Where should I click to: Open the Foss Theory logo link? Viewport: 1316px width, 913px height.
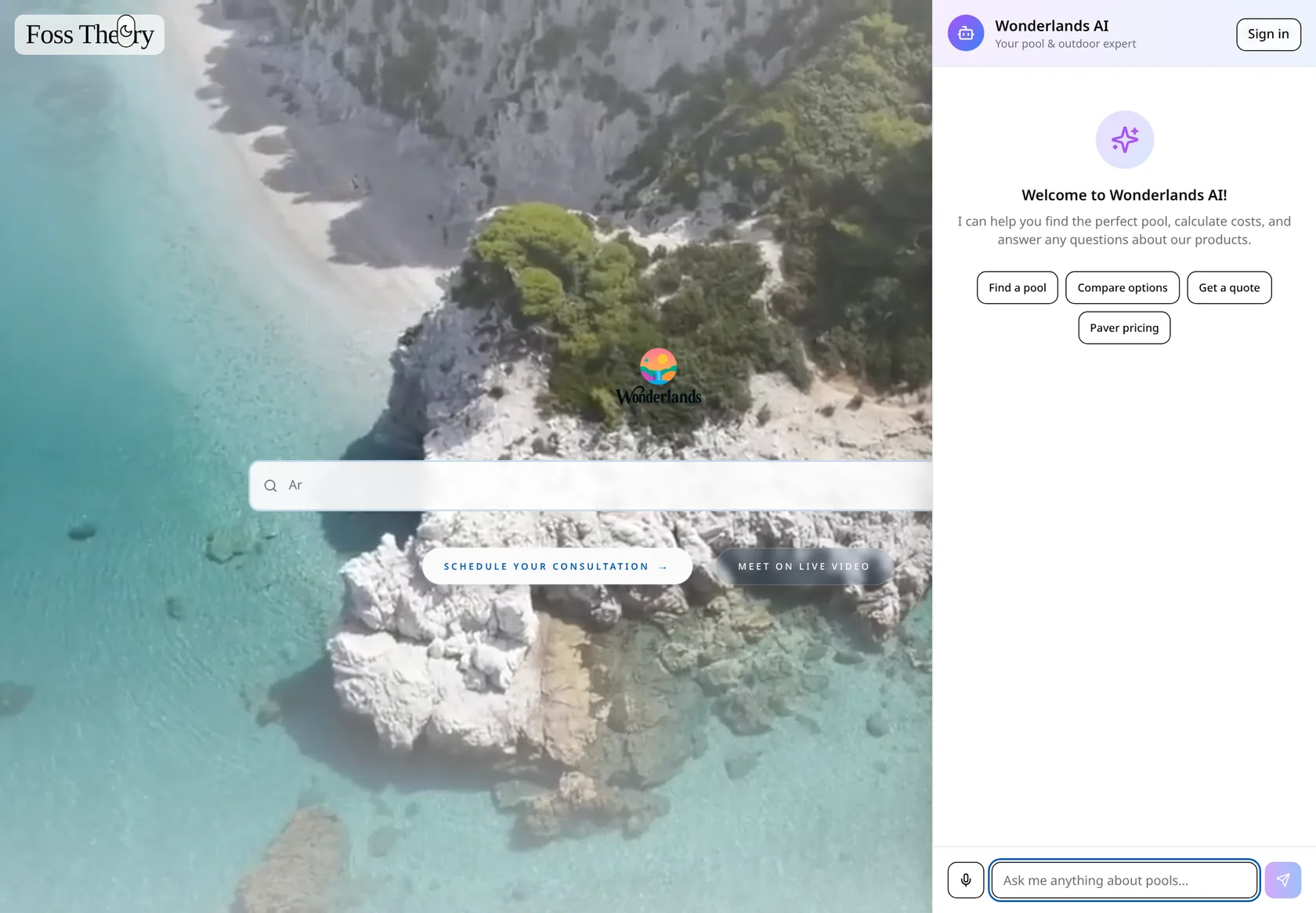pyautogui.click(x=89, y=34)
